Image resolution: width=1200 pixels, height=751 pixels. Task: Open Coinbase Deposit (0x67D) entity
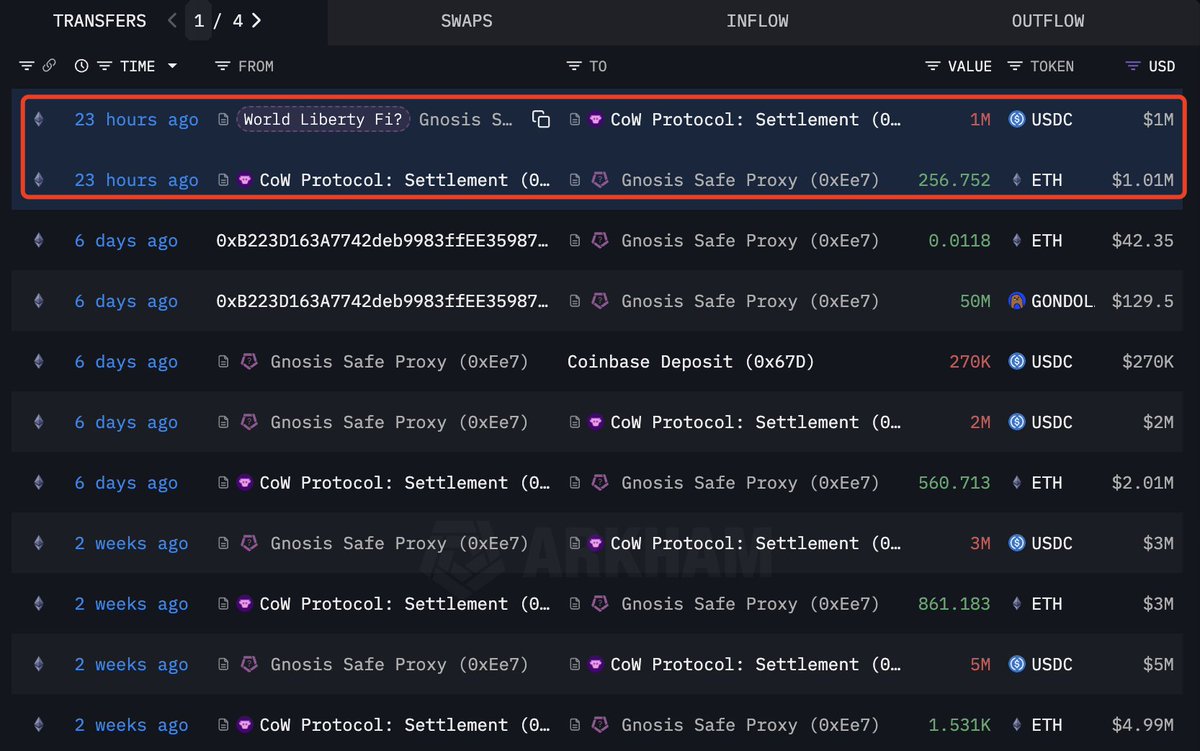click(x=691, y=362)
